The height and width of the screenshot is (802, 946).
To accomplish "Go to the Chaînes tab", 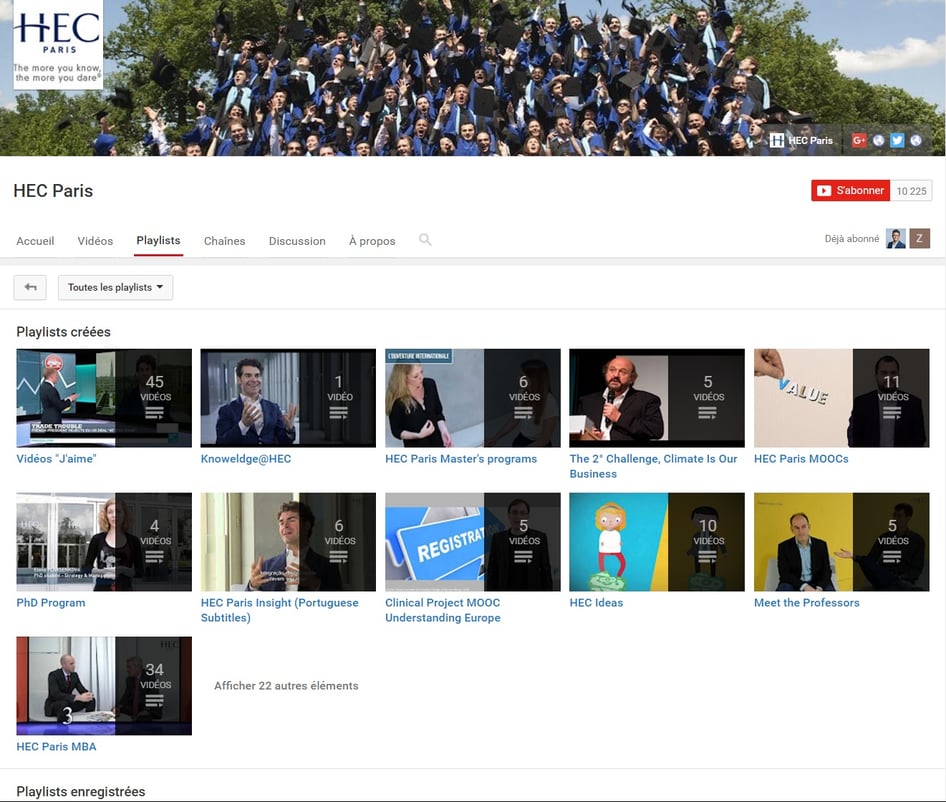I will (x=224, y=241).
